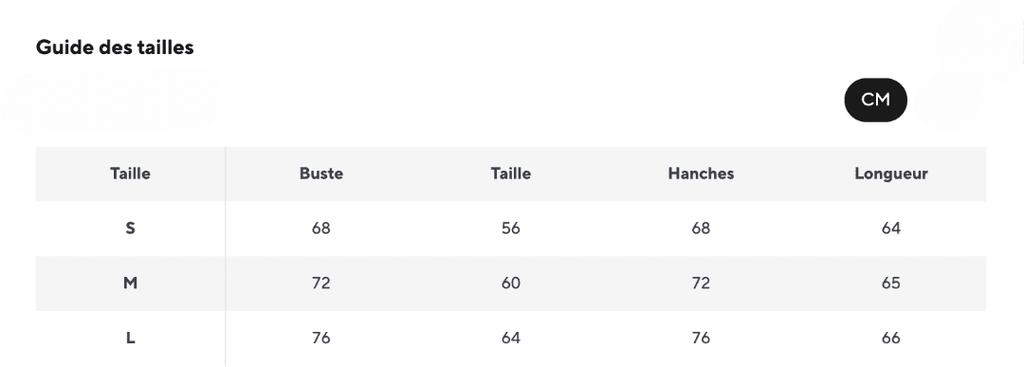Click Longueur value 64 for size S
Image resolution: width=1024 pixels, height=367 pixels.
[891, 229]
